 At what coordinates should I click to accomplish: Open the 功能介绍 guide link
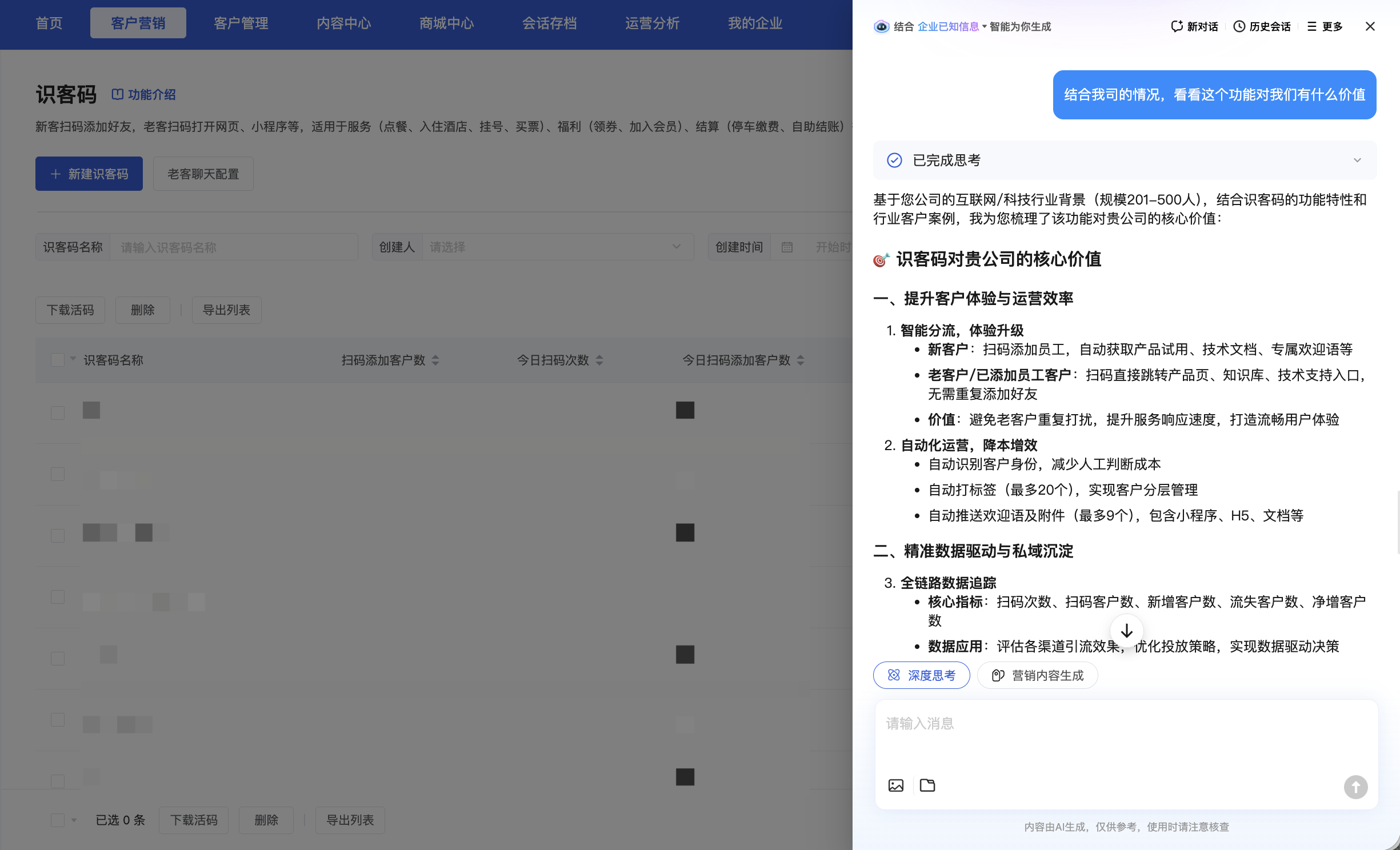[144, 94]
